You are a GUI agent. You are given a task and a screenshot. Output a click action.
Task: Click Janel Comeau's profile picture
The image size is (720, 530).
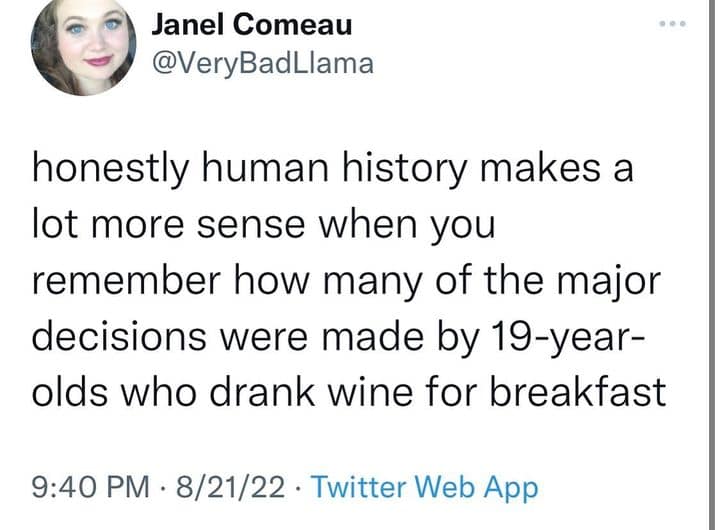coord(84,47)
